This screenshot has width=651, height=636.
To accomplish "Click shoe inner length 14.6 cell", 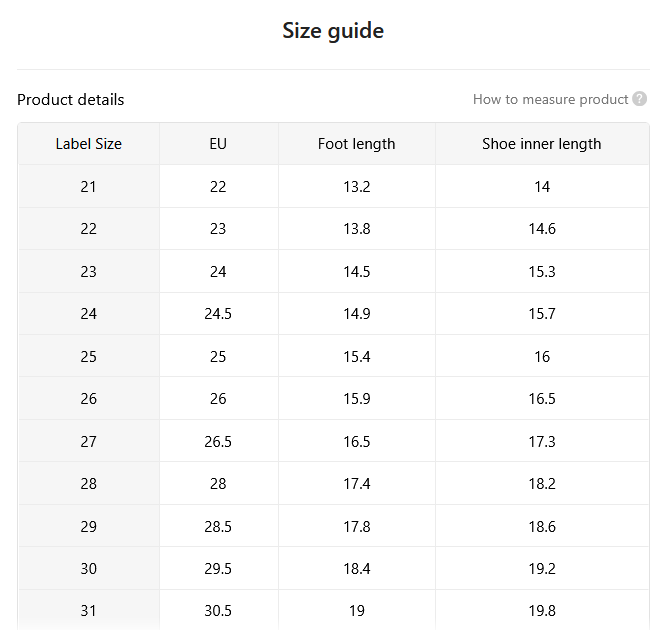I will [542, 229].
